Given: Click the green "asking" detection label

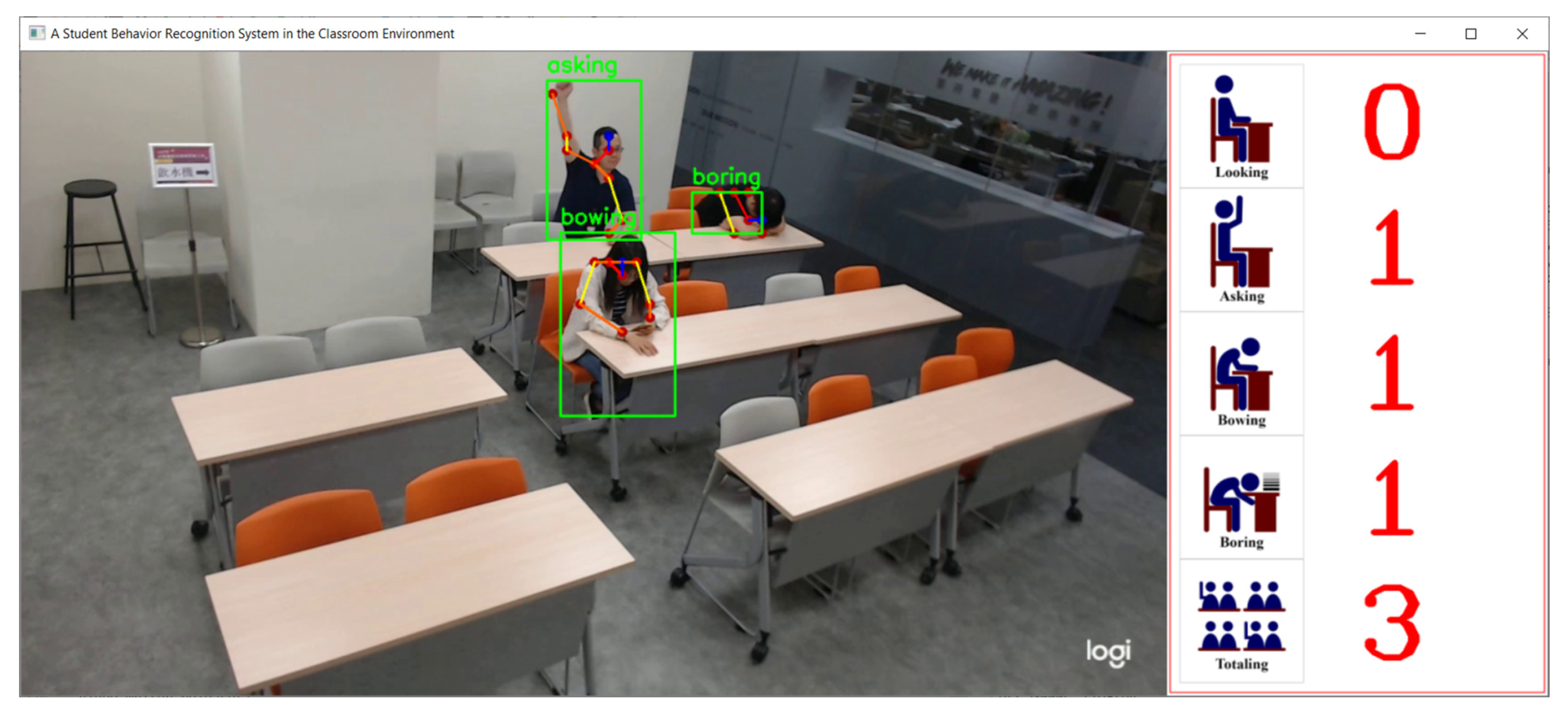Looking at the screenshot, I should 582,66.
